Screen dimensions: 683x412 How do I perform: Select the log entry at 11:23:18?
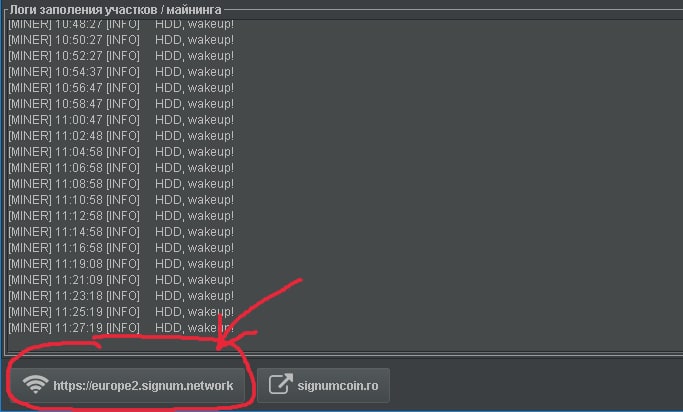coord(121,296)
